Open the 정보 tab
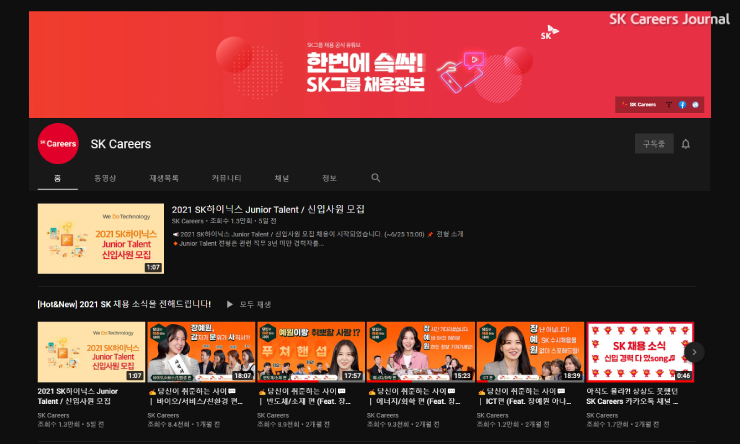 coord(329,178)
